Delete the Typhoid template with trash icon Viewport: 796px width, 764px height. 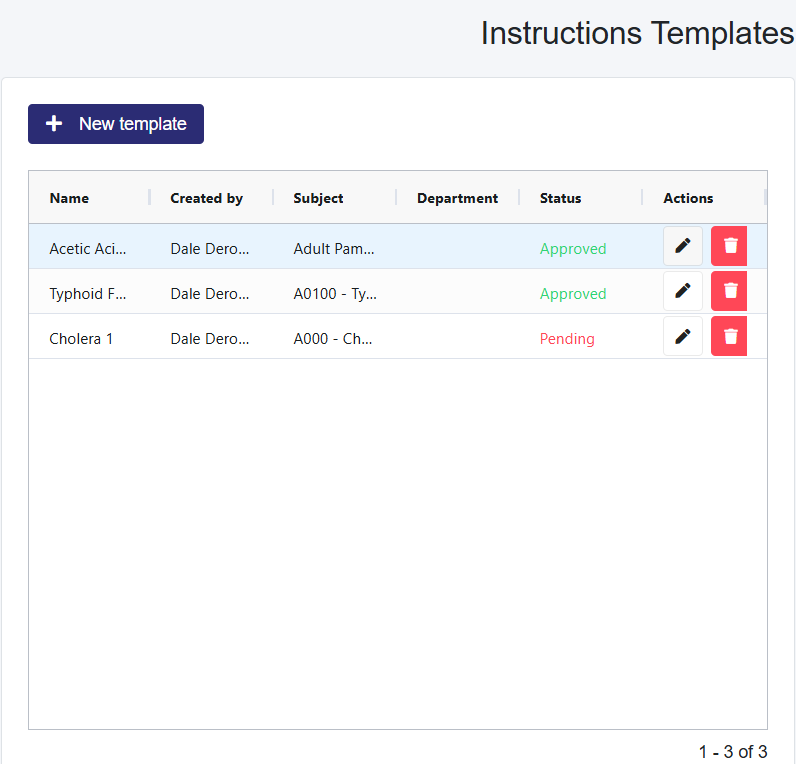click(x=730, y=291)
